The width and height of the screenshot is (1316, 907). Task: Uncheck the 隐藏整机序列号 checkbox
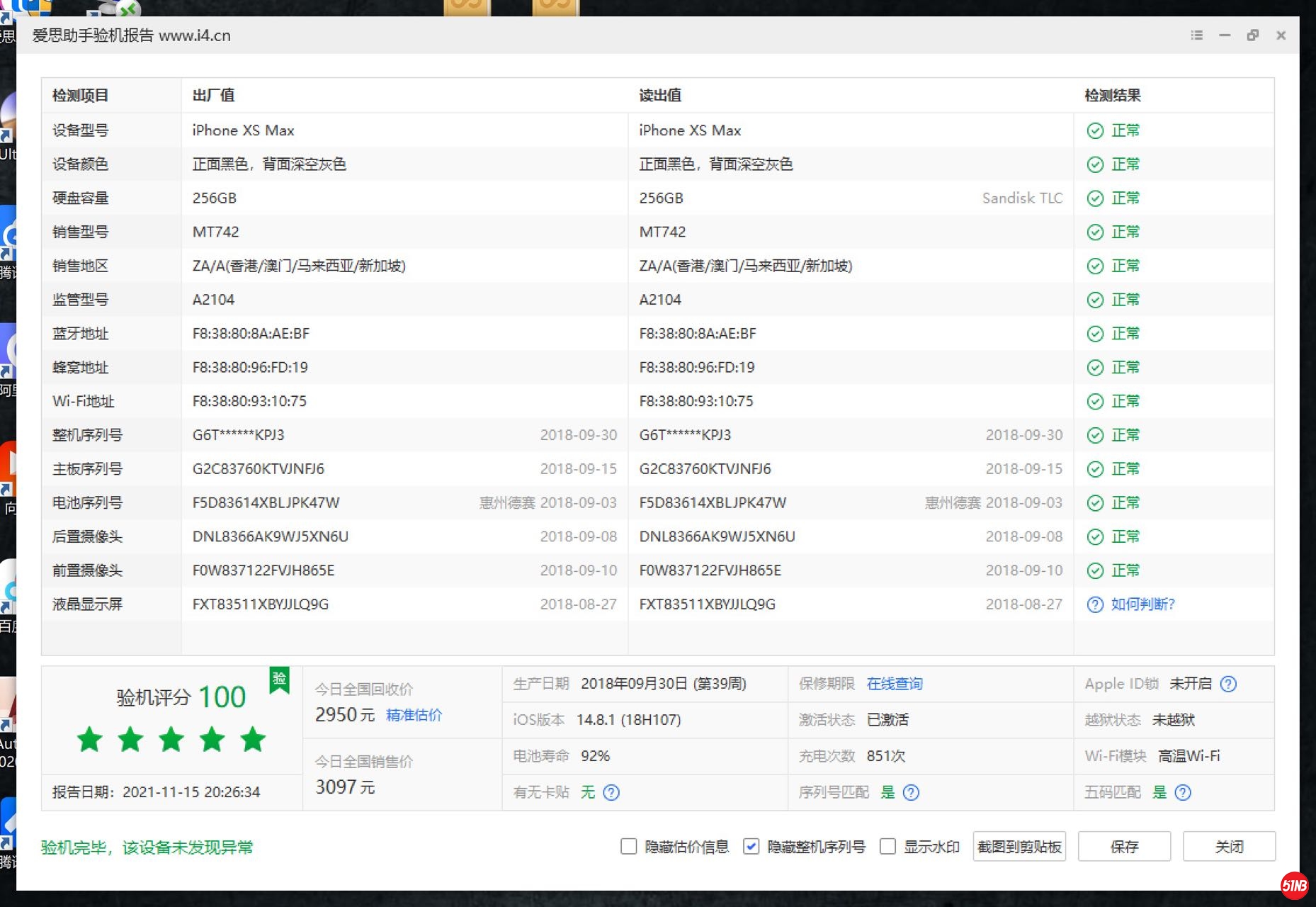[751, 847]
